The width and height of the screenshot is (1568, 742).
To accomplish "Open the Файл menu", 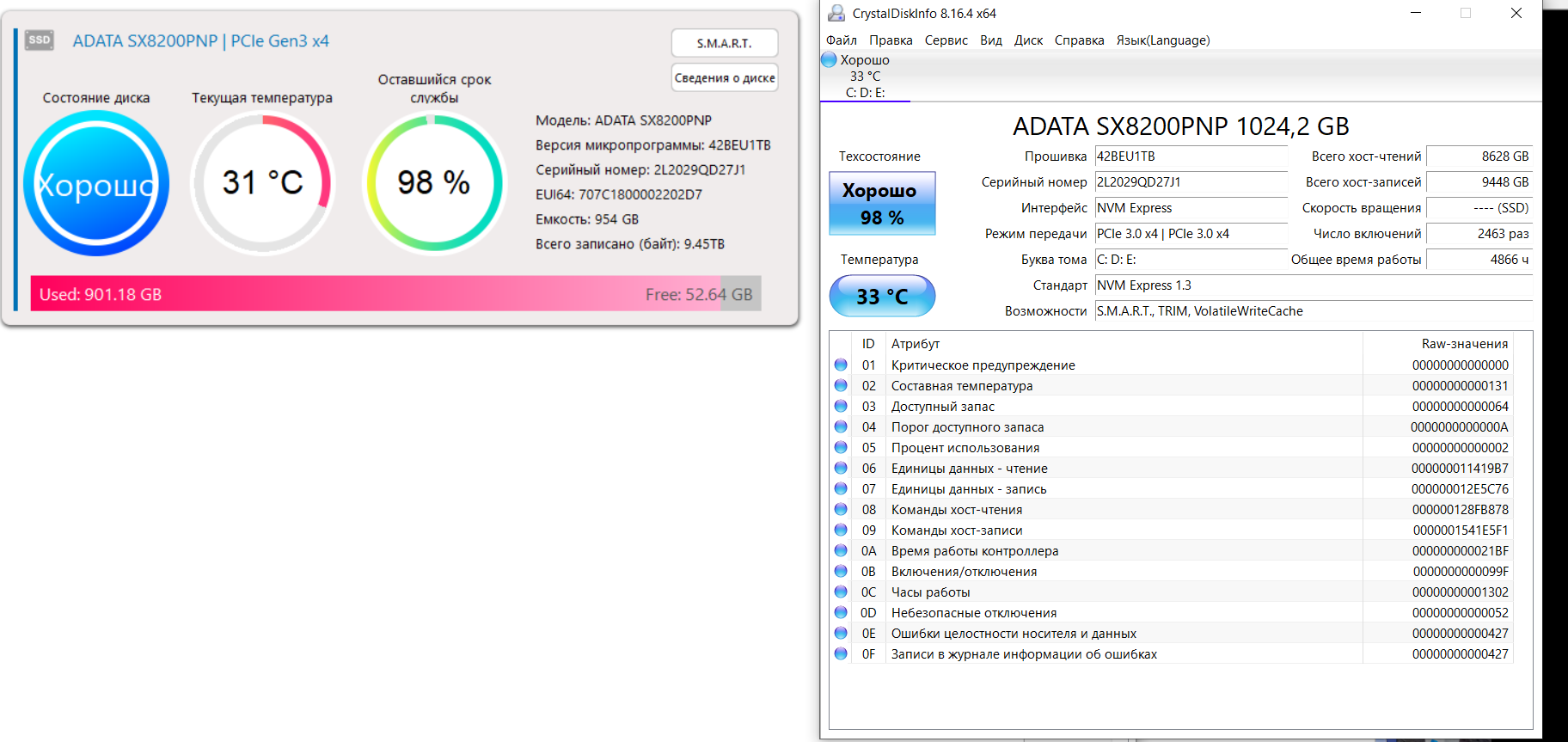I will coord(842,40).
